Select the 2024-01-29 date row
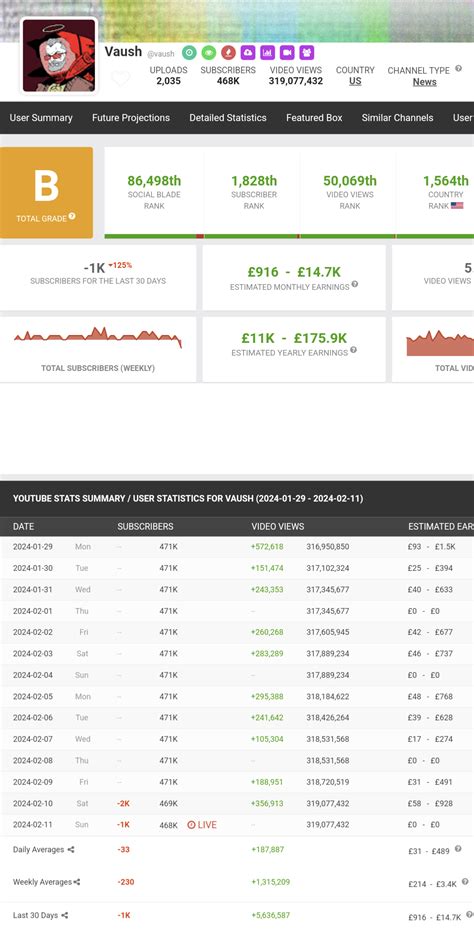 (237, 547)
